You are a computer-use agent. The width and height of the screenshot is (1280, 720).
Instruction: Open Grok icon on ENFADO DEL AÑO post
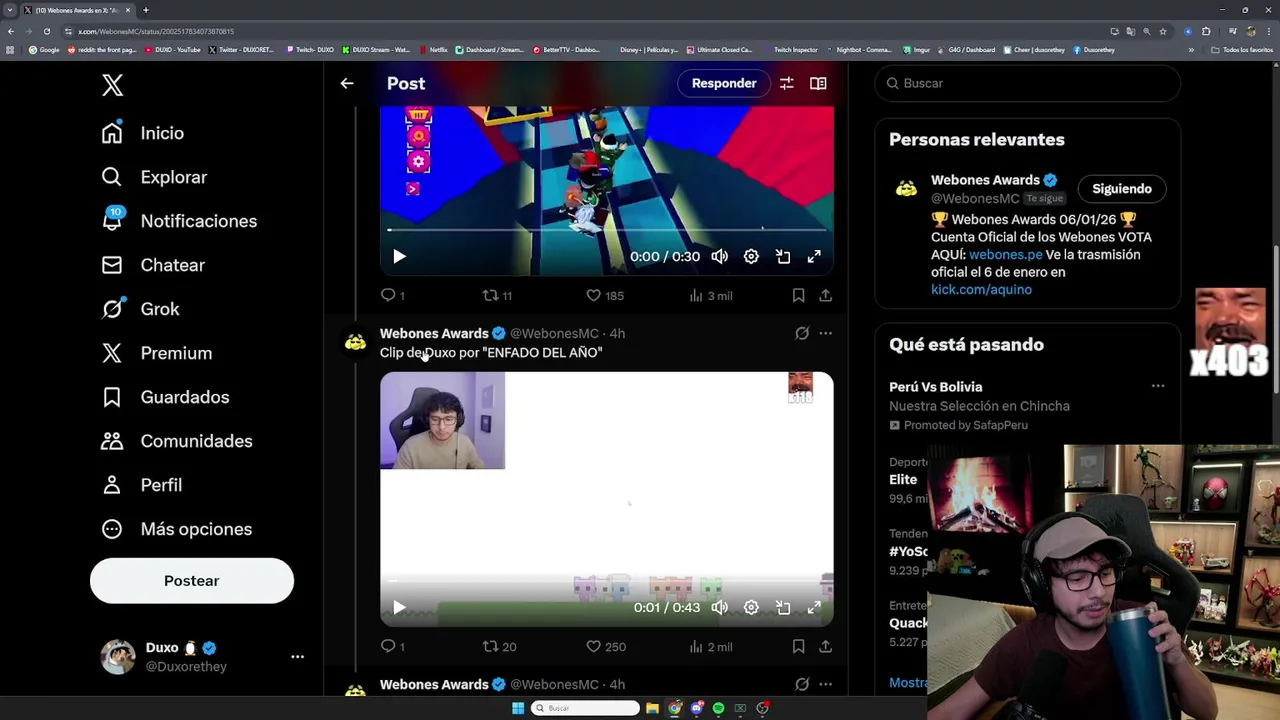[802, 334]
